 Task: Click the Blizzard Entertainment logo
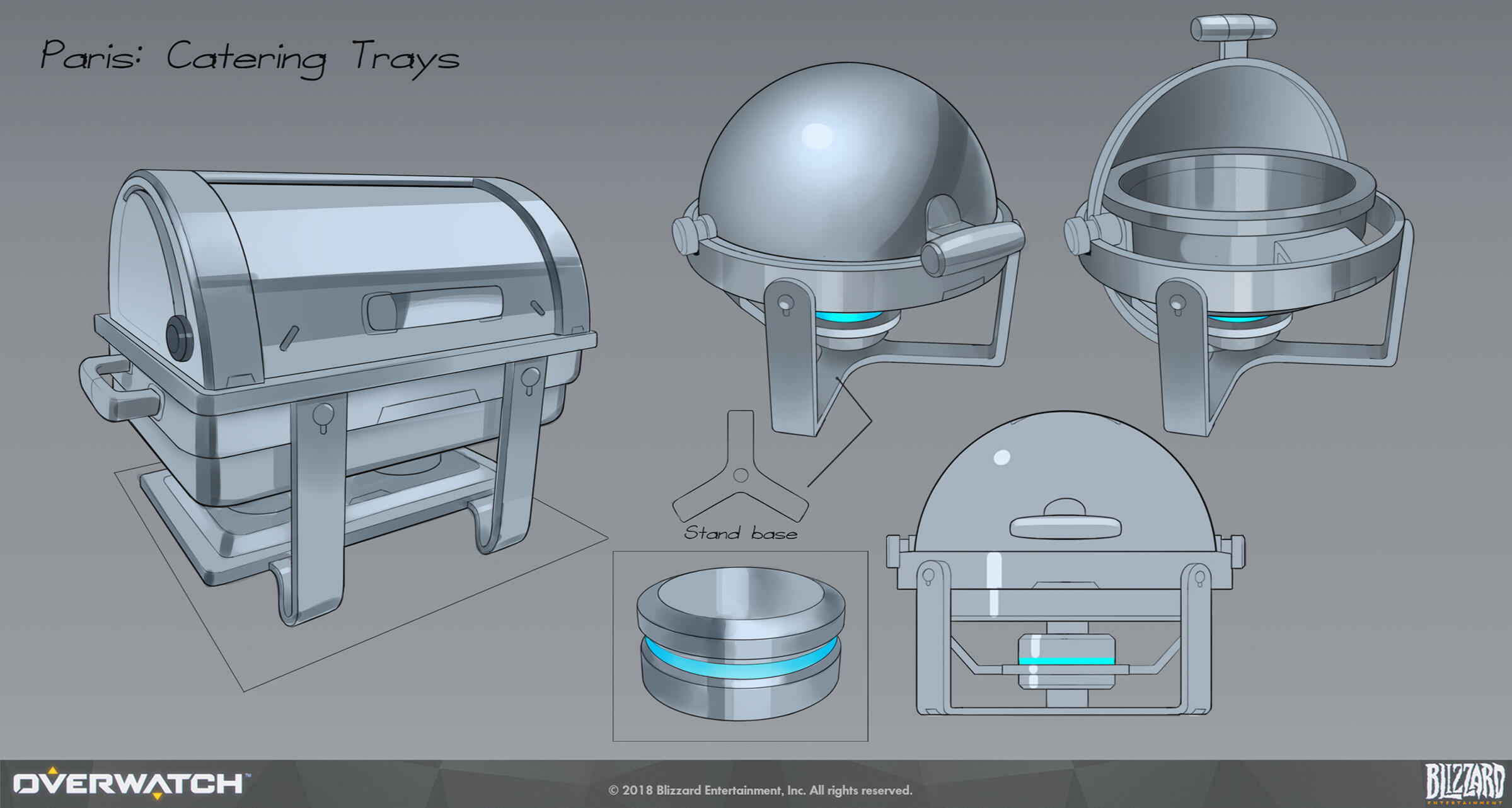click(x=1465, y=783)
